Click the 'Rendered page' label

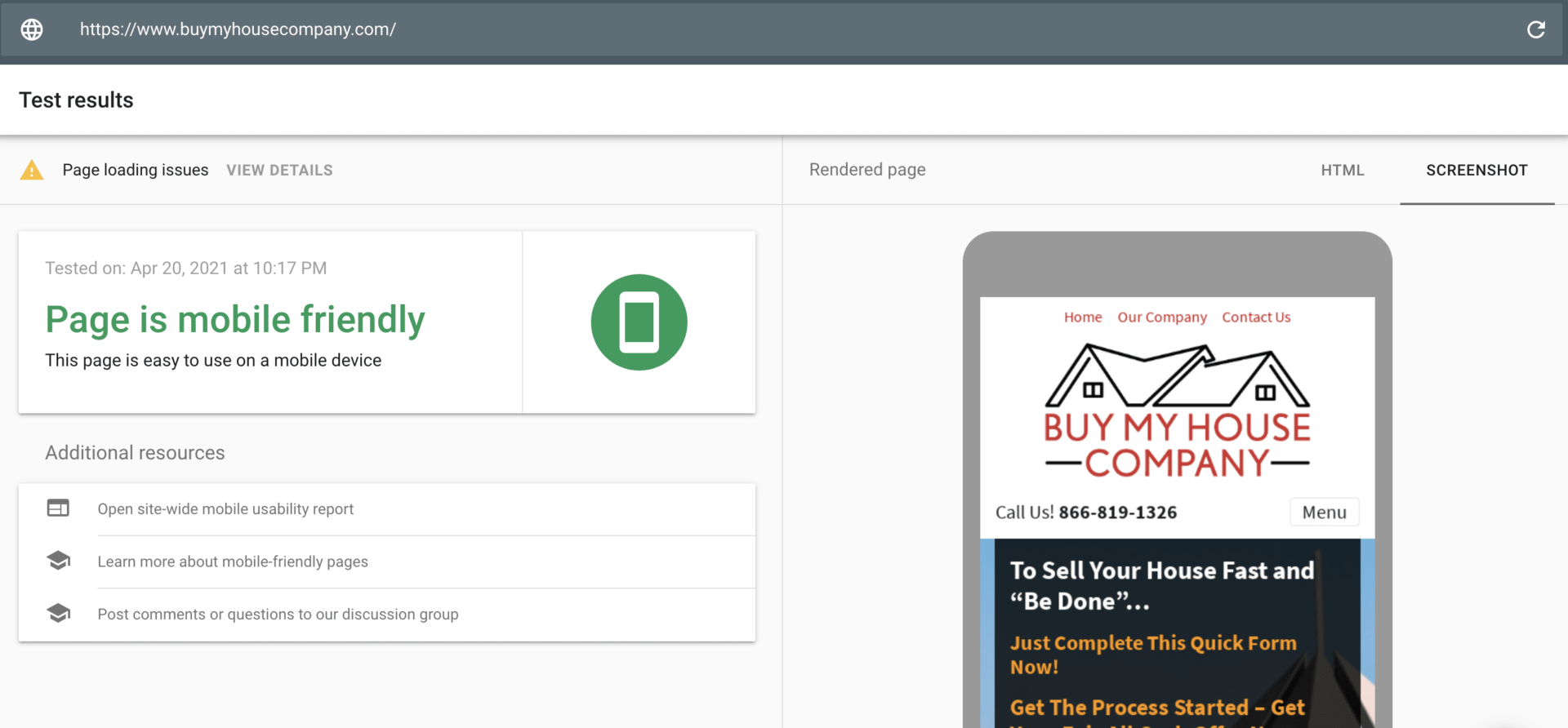pyautogui.click(x=867, y=170)
